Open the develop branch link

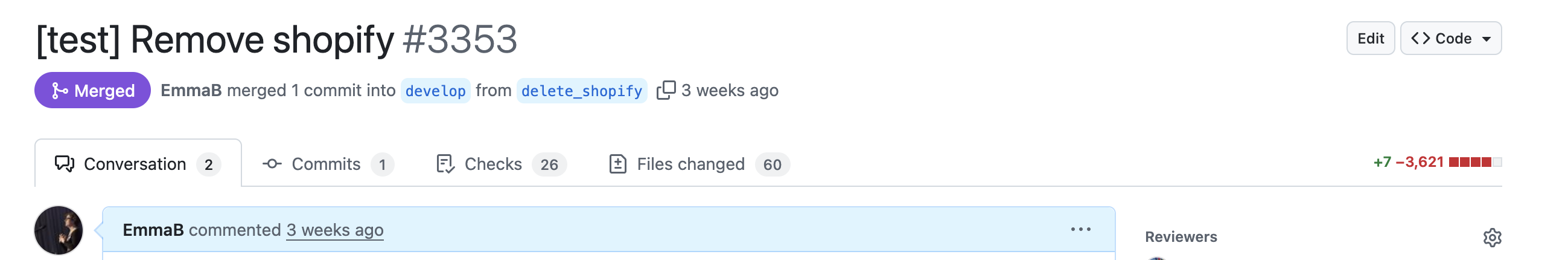click(435, 91)
